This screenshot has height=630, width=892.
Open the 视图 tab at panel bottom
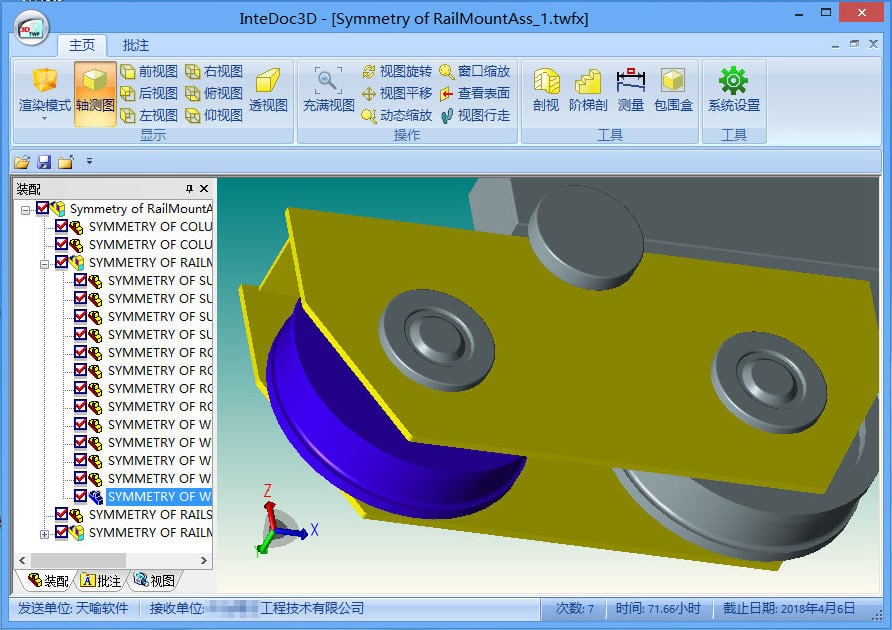pyautogui.click(x=155, y=580)
